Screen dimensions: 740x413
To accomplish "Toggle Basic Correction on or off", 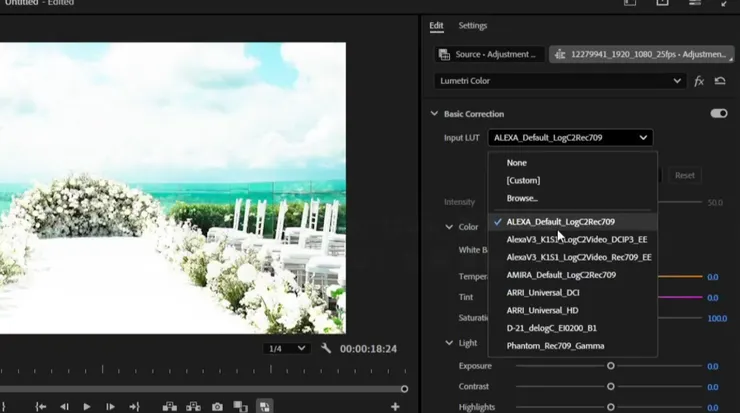I will click(718, 114).
